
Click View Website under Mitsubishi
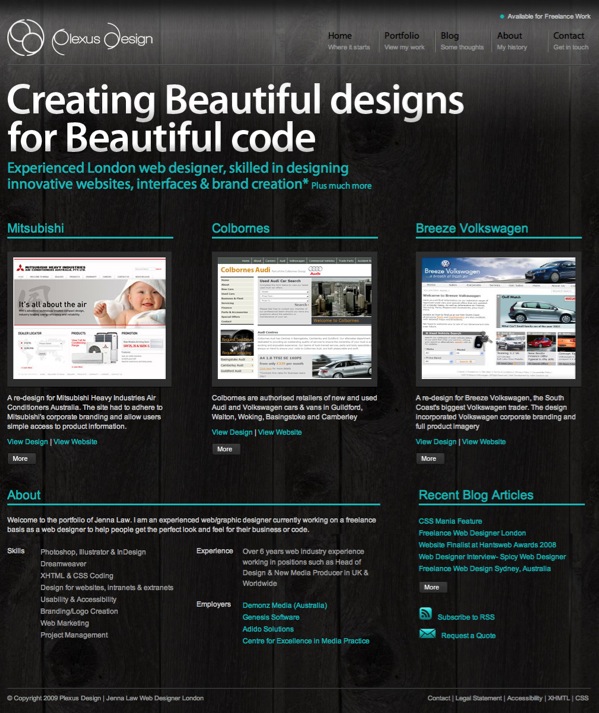75,442
